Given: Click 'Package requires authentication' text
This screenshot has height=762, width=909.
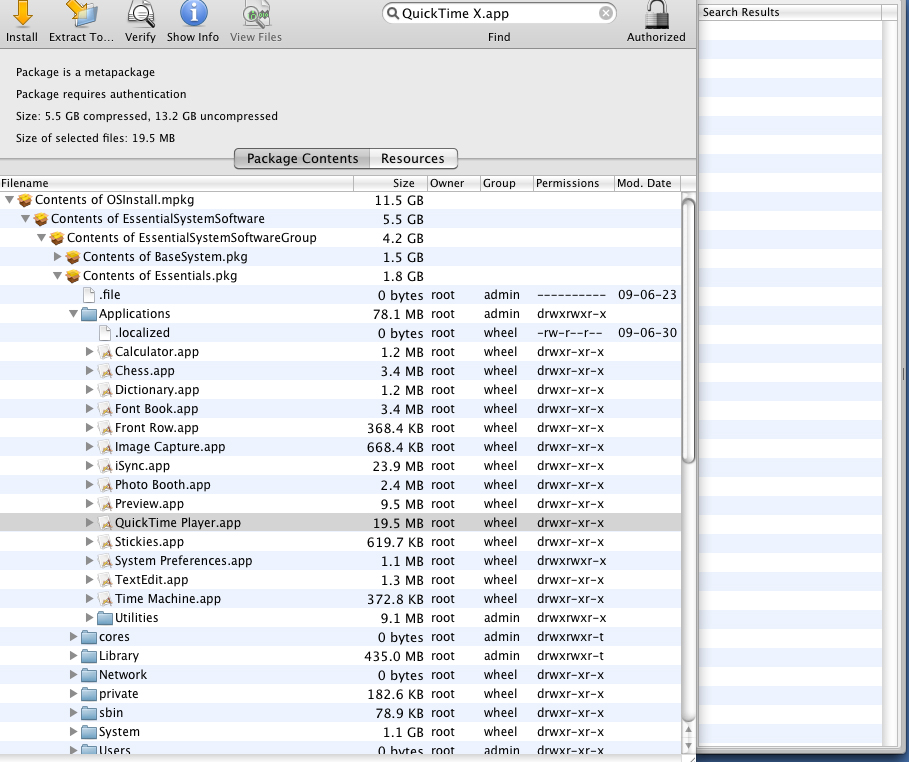Looking at the screenshot, I should [x=101, y=94].
